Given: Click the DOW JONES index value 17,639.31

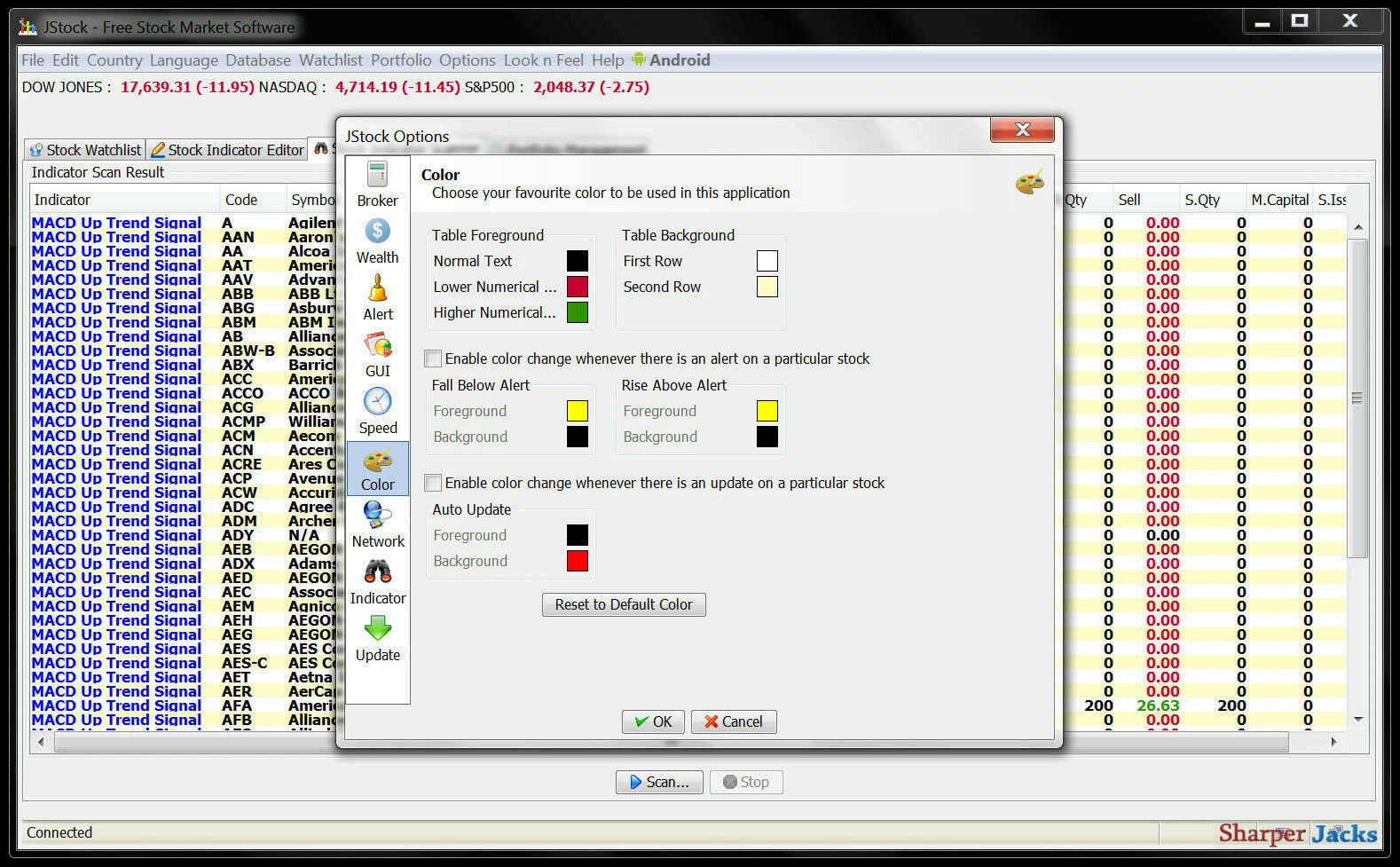Looking at the screenshot, I should click(x=156, y=87).
